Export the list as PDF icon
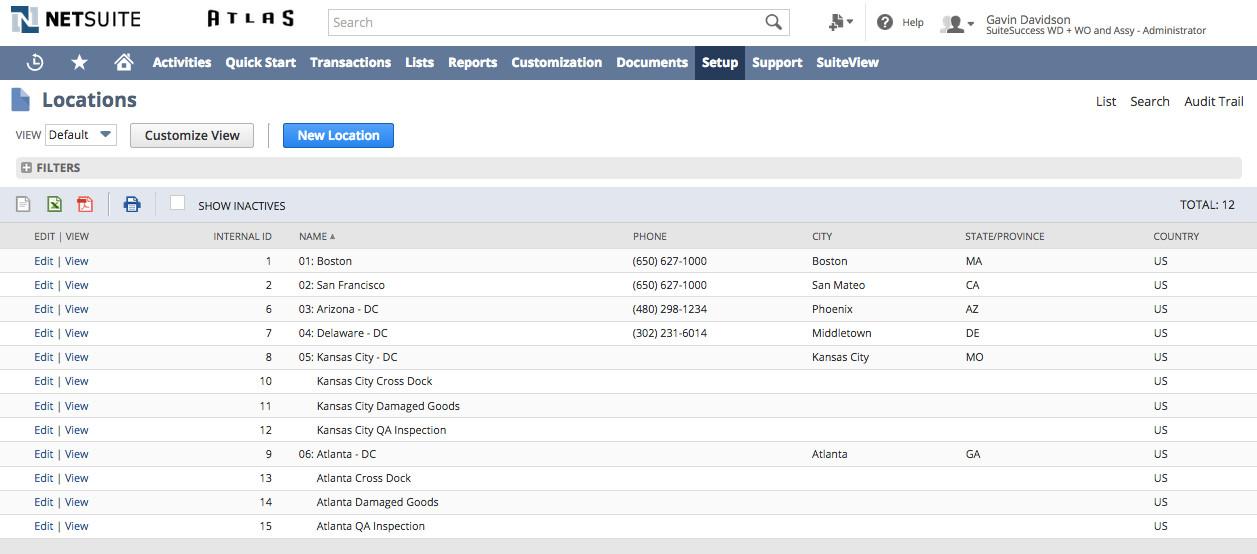The image size is (1257, 554). click(85, 205)
